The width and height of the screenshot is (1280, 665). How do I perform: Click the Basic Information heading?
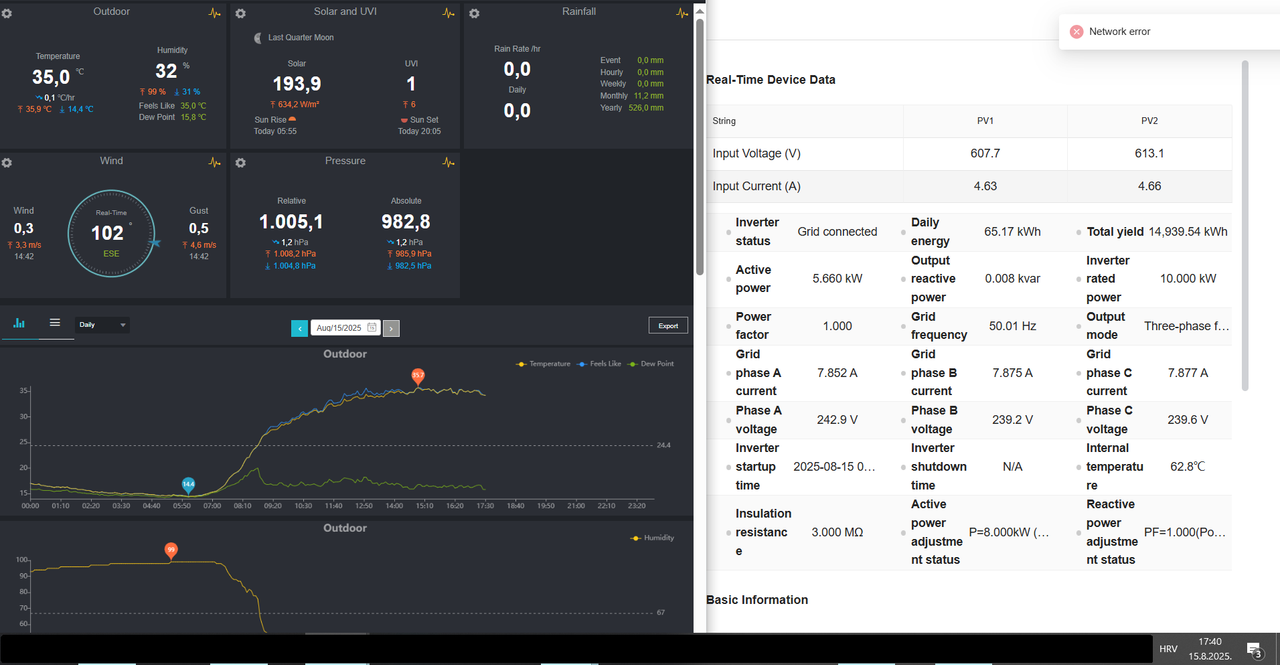click(x=757, y=600)
